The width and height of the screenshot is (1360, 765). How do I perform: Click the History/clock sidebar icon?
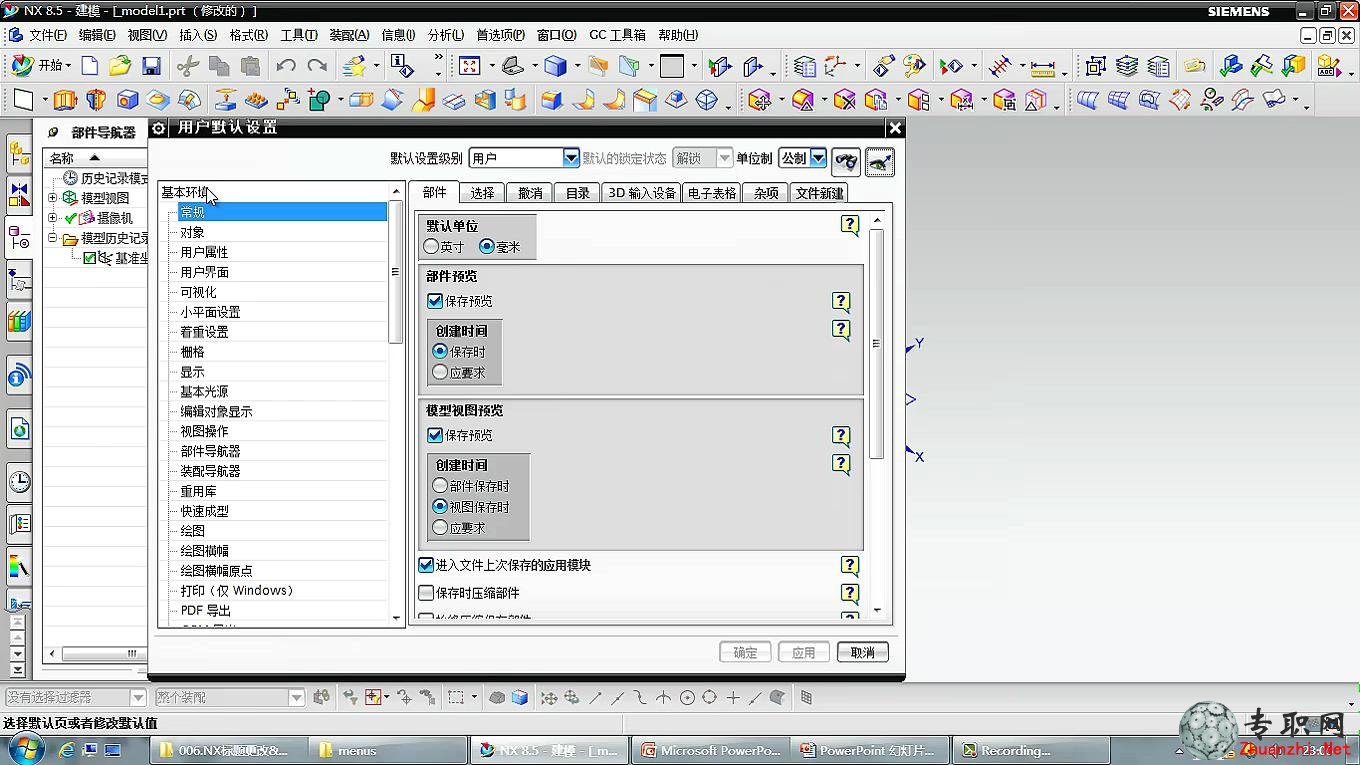[19, 482]
